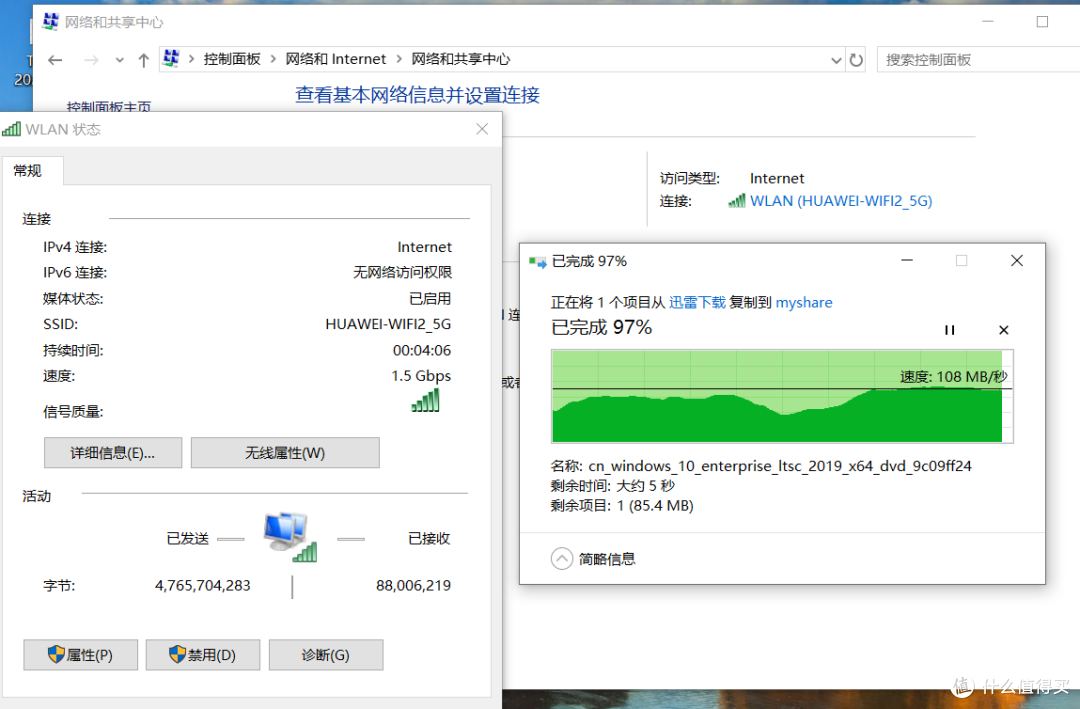
Task: Select 网络和共享中心 breadcrumb
Action: click(461, 59)
